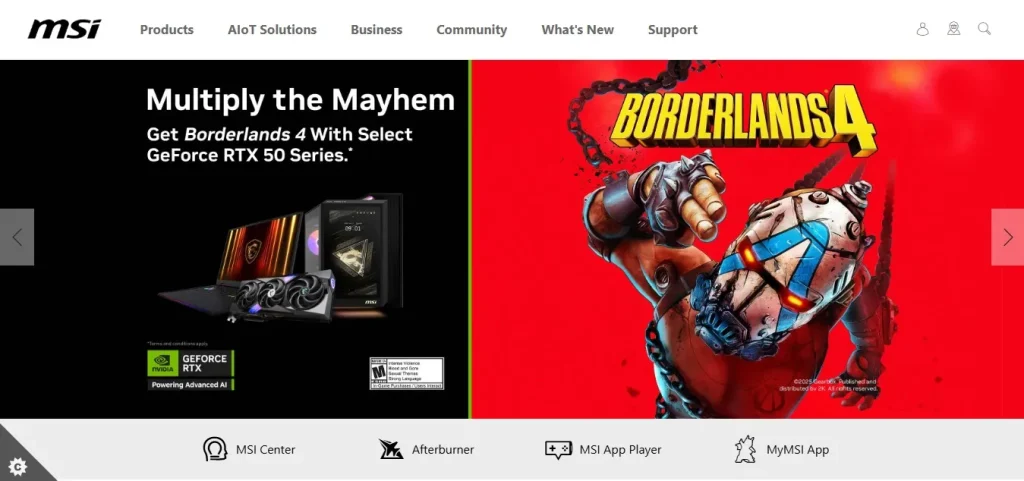The height and width of the screenshot is (481, 1024).
Task: Open the Support menu
Action: coord(673,29)
